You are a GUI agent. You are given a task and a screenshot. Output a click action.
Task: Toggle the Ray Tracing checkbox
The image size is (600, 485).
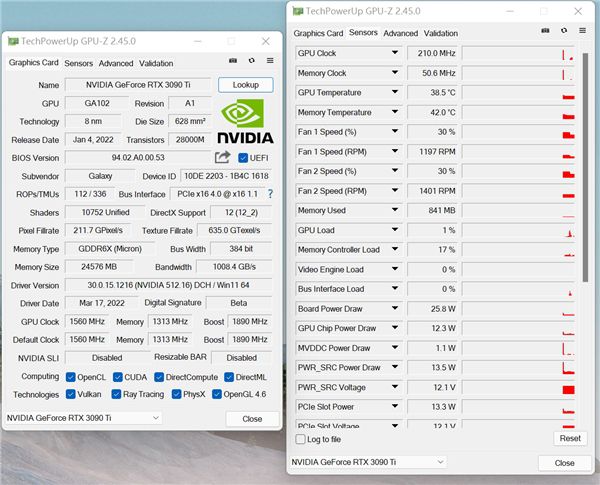pyautogui.click(x=116, y=394)
